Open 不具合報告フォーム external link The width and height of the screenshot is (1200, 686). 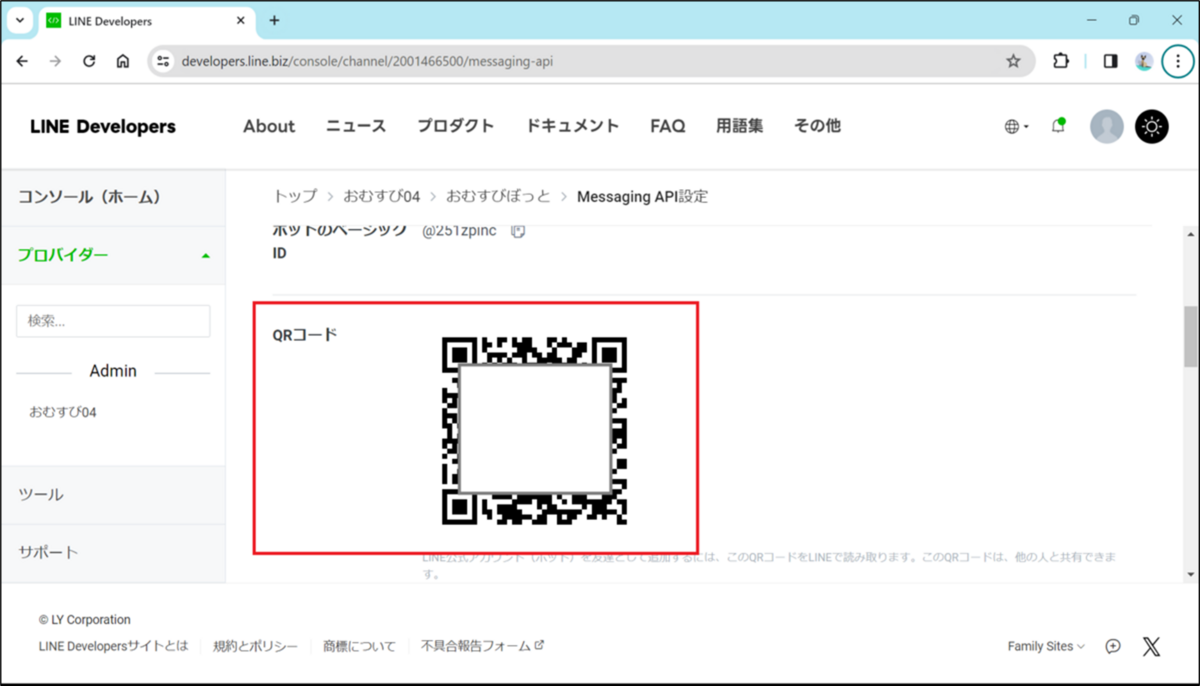[x=482, y=646]
